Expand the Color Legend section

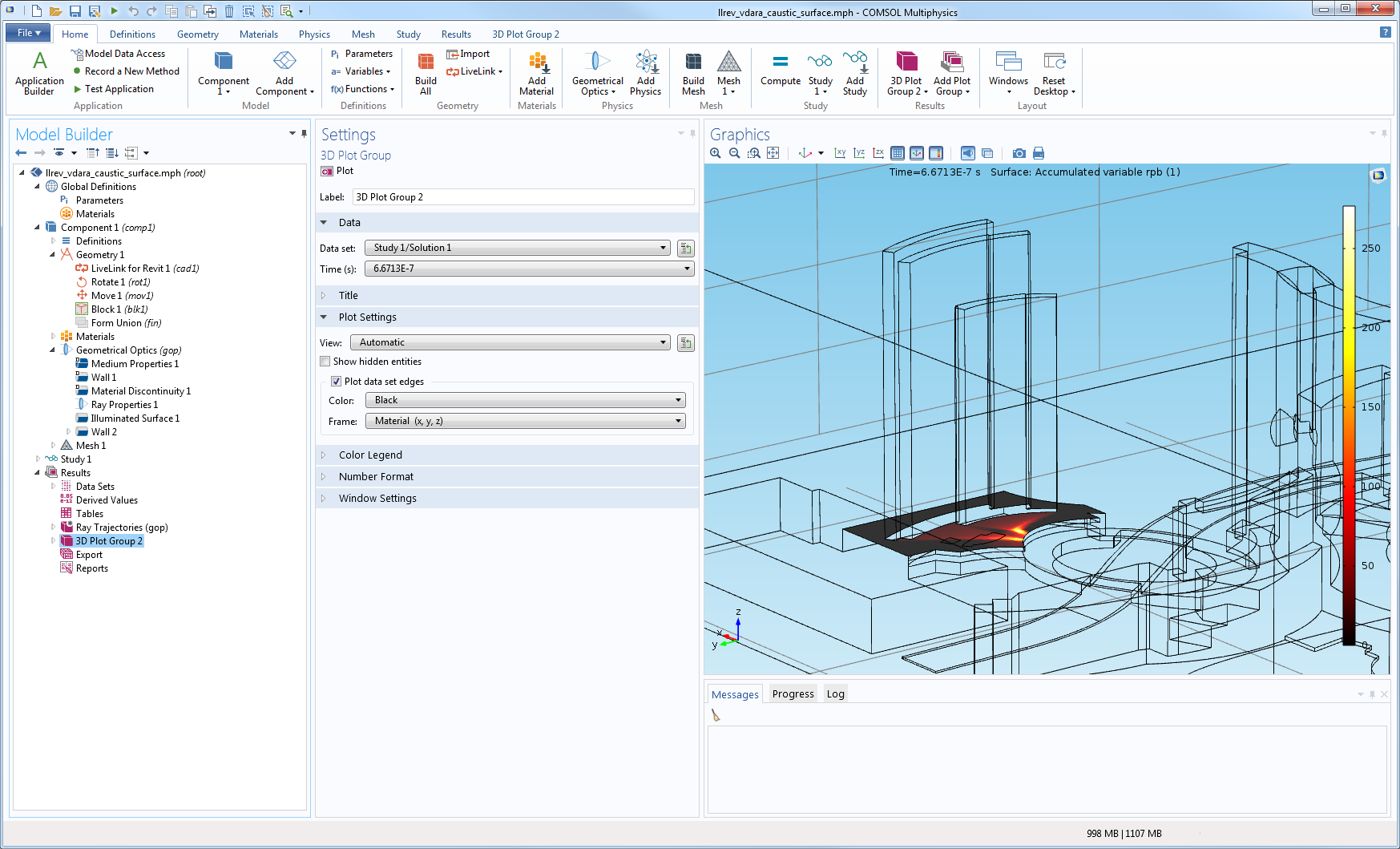(370, 455)
